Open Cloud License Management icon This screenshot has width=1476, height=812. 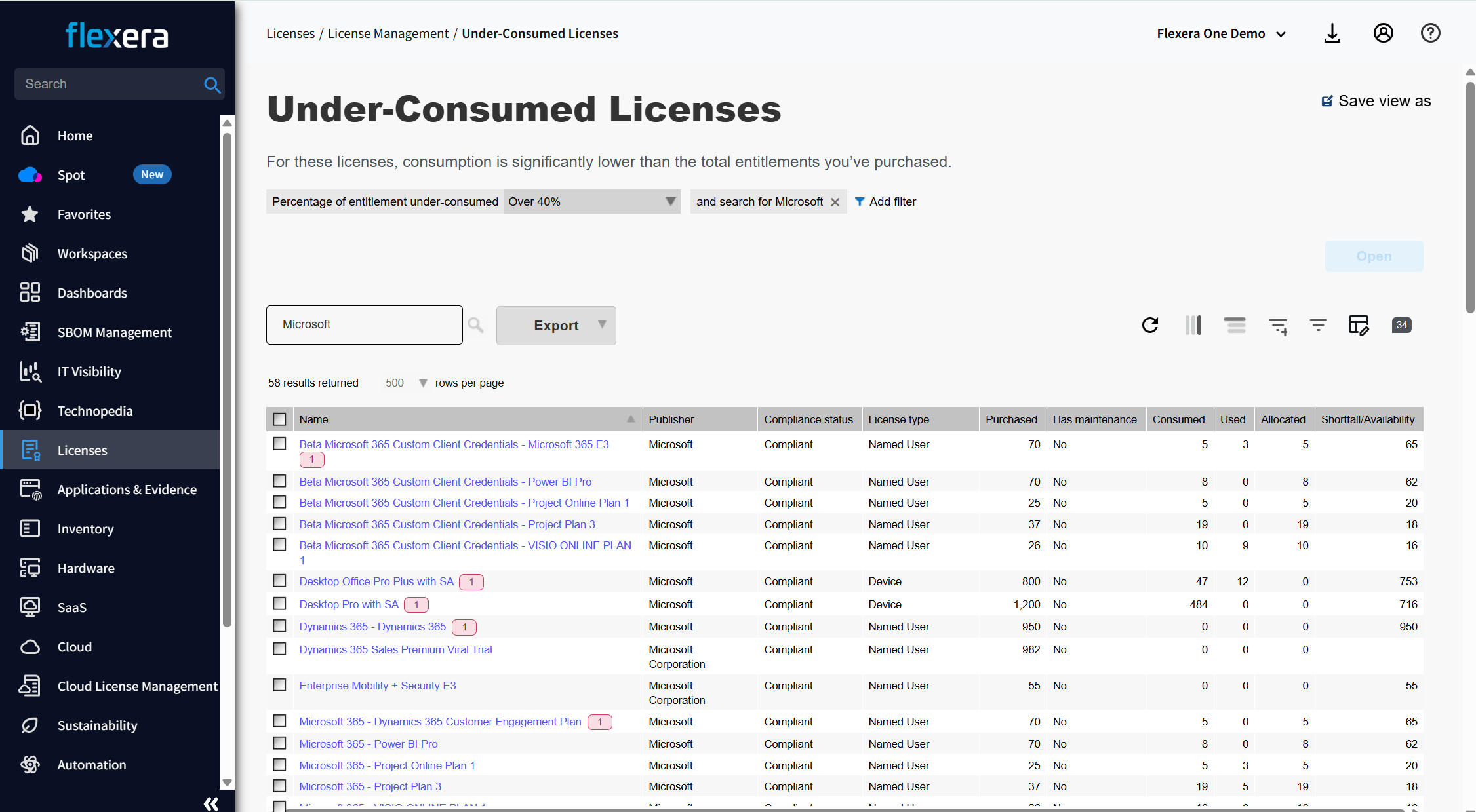click(x=30, y=686)
